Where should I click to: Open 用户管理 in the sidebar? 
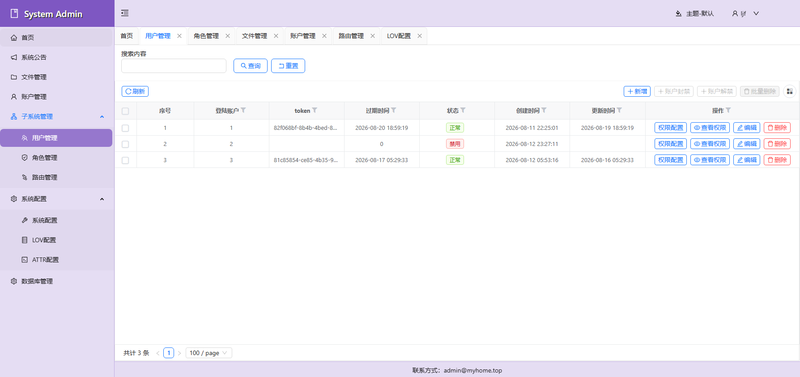point(56,138)
